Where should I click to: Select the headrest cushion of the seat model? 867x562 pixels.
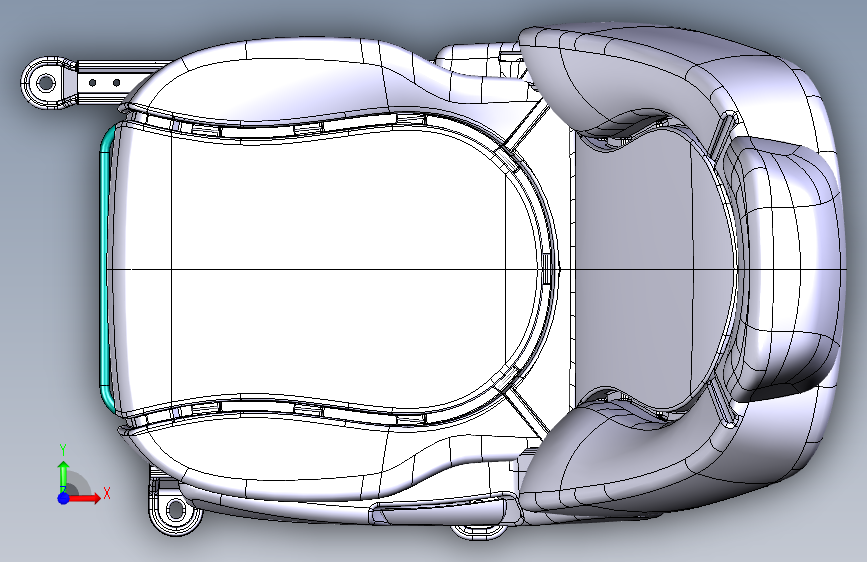point(788,268)
